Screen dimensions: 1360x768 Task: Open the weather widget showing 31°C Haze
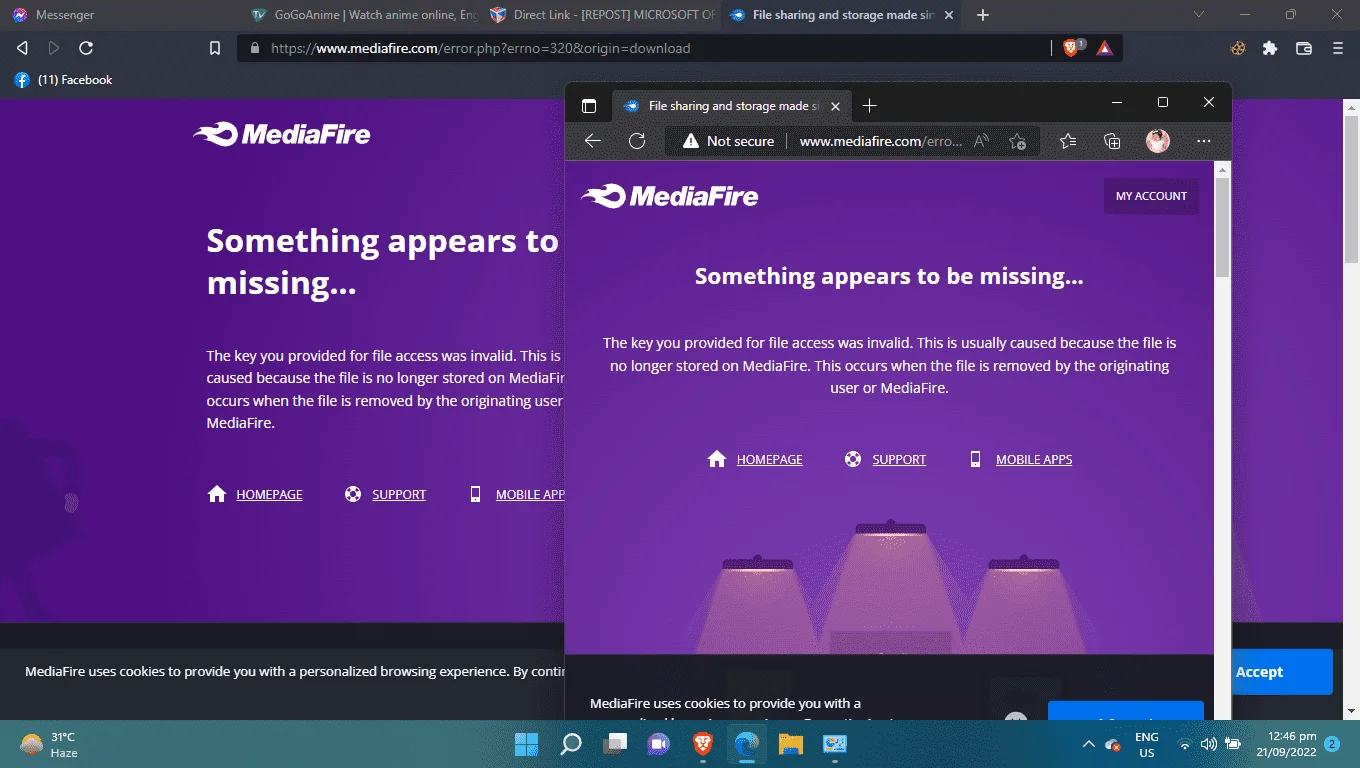click(48, 744)
